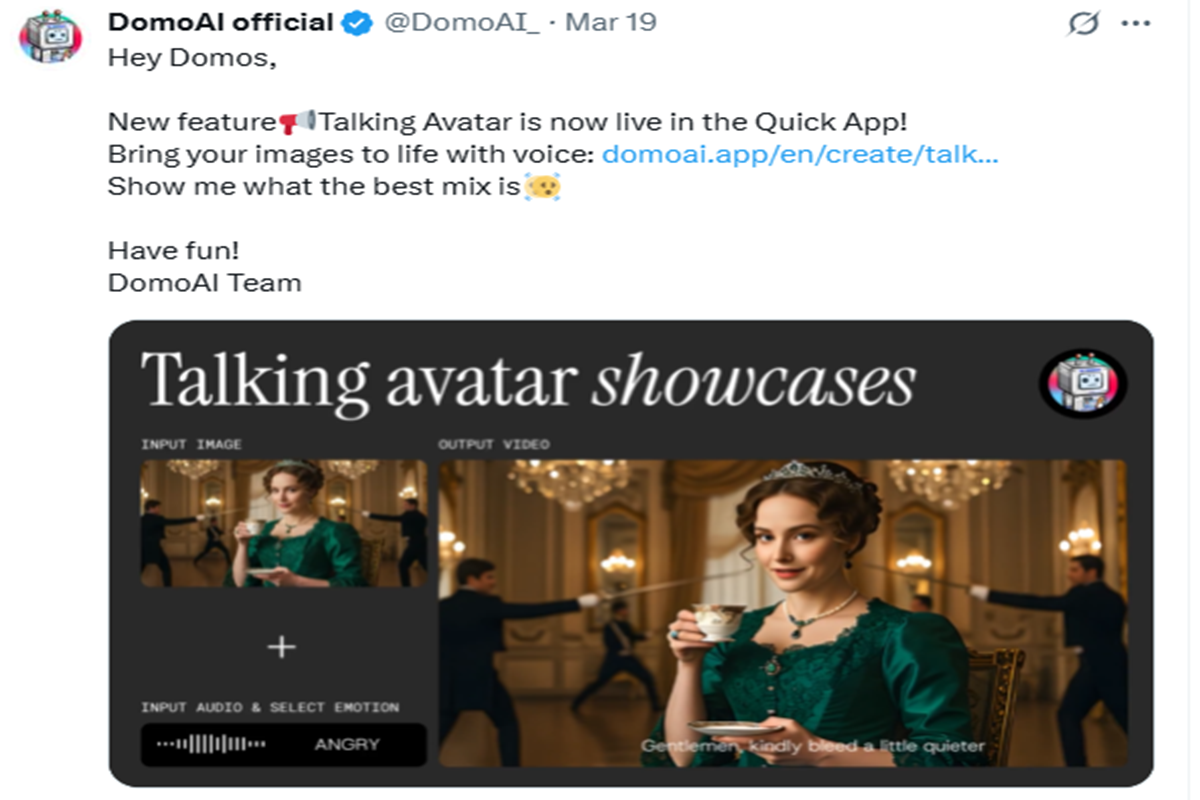The height and width of the screenshot is (800, 1200).
Task: Click the output video preview
Action: [x=782, y=612]
